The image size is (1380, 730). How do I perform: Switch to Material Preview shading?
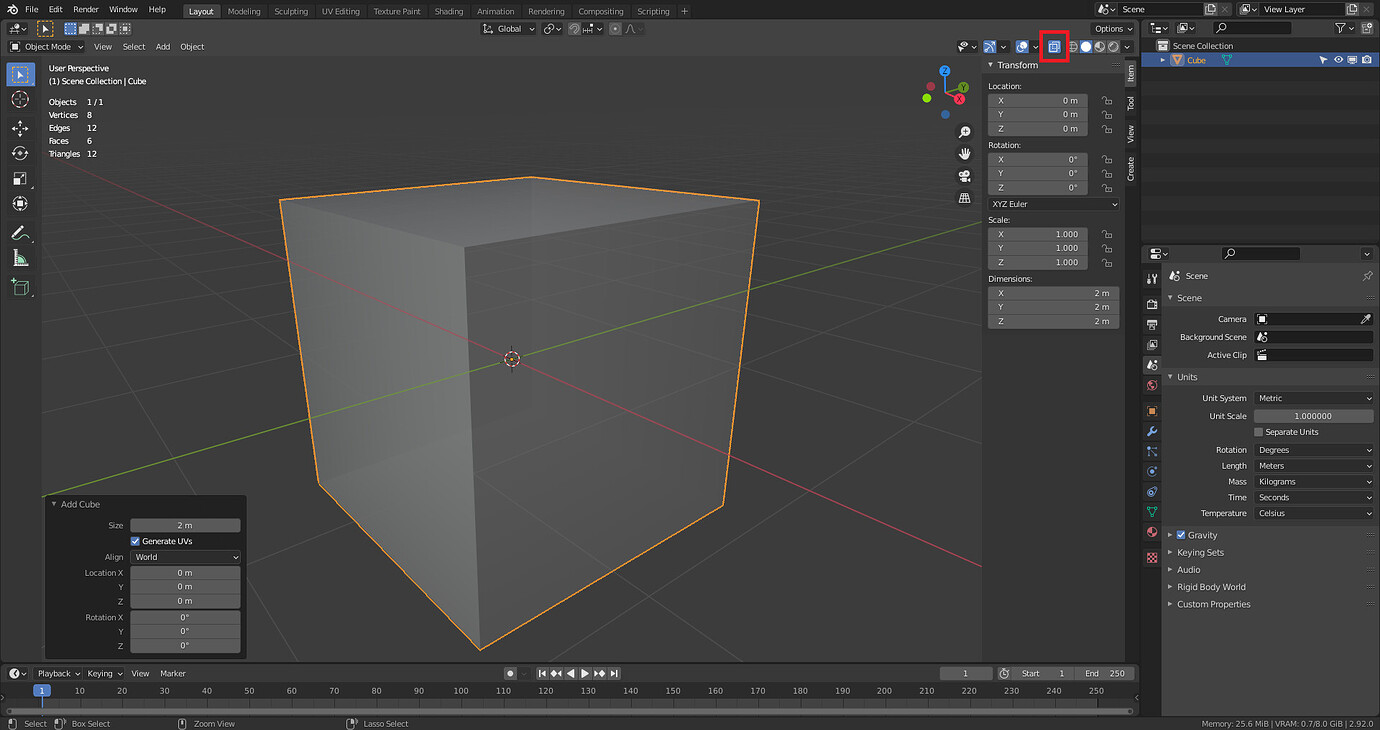pyautogui.click(x=1099, y=47)
